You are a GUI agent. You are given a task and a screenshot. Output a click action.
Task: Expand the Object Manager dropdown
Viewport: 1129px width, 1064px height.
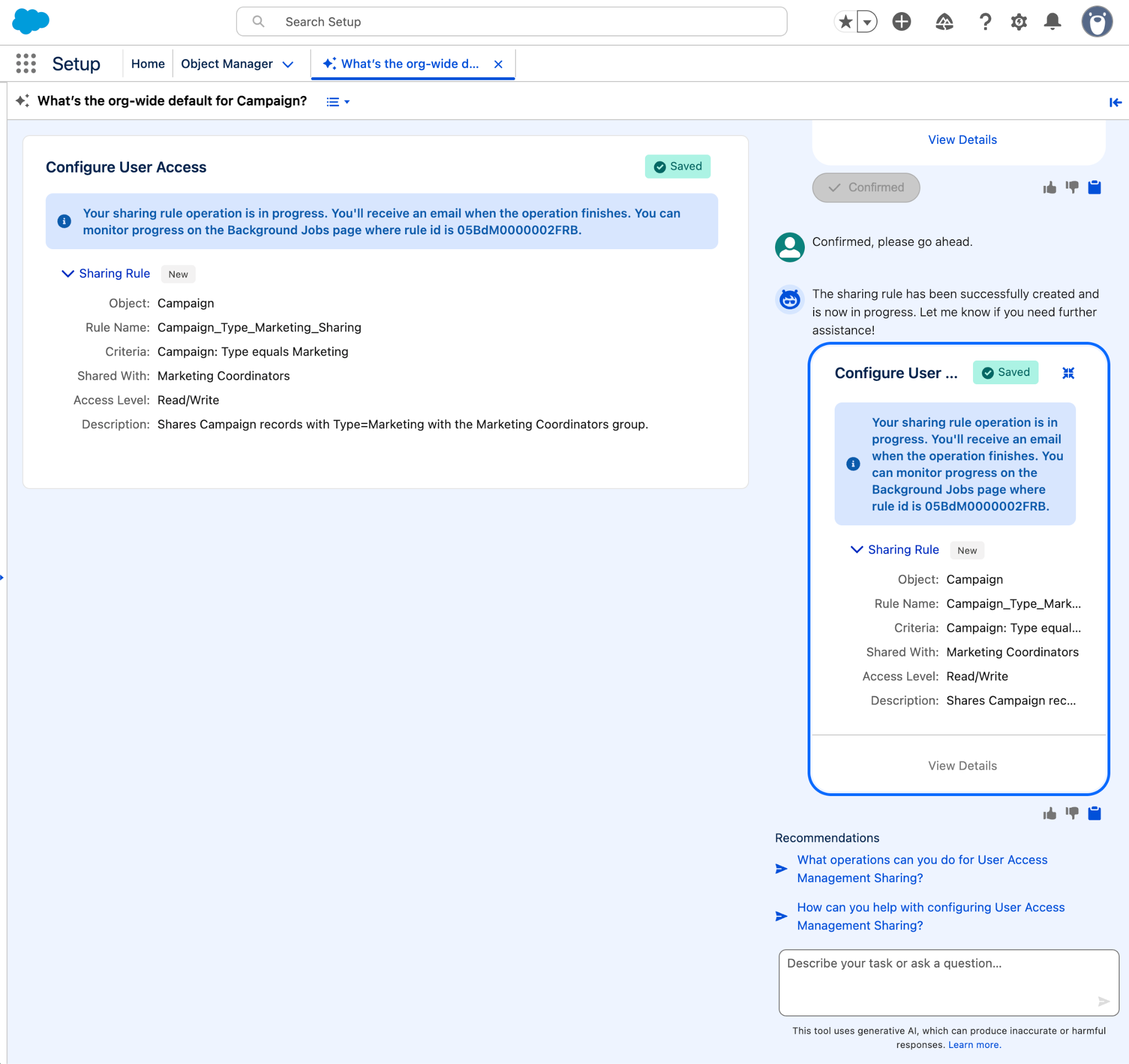click(x=289, y=63)
